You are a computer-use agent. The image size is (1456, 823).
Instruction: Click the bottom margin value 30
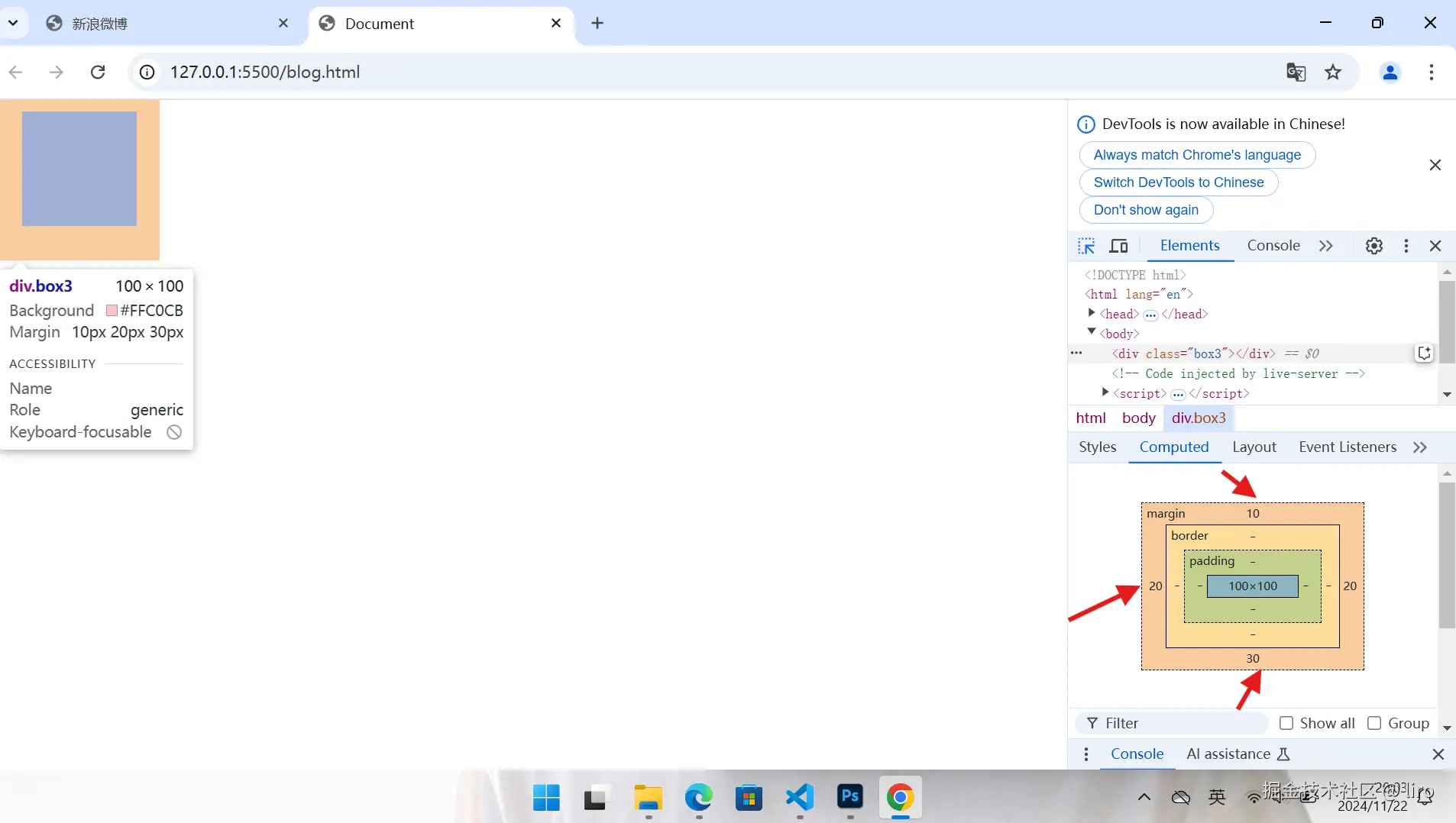click(x=1253, y=659)
